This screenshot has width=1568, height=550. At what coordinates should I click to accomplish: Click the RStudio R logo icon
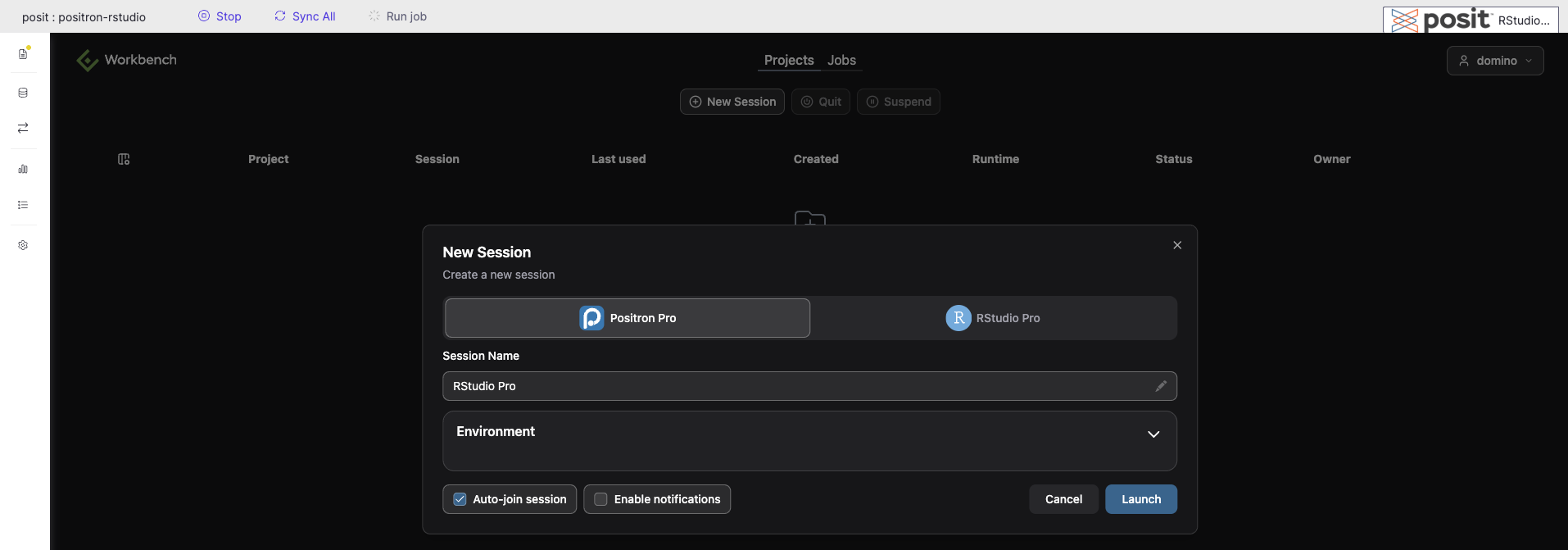pos(958,318)
